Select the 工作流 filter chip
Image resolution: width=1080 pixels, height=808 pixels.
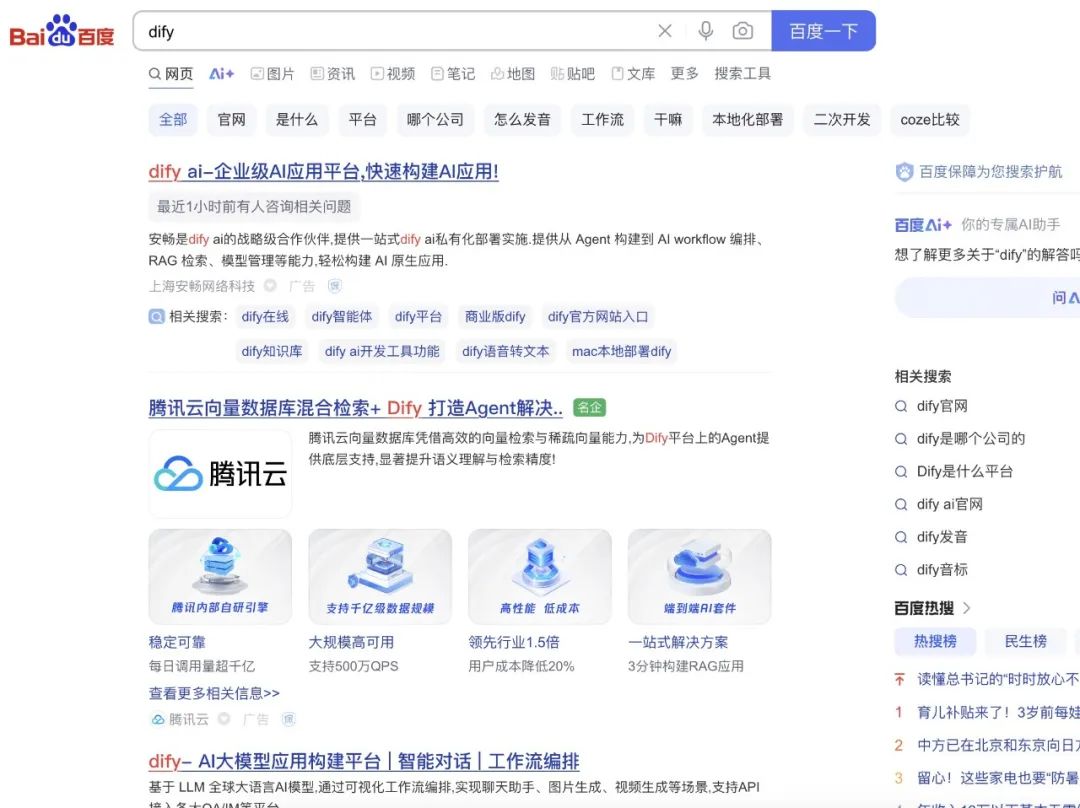pyautogui.click(x=603, y=120)
